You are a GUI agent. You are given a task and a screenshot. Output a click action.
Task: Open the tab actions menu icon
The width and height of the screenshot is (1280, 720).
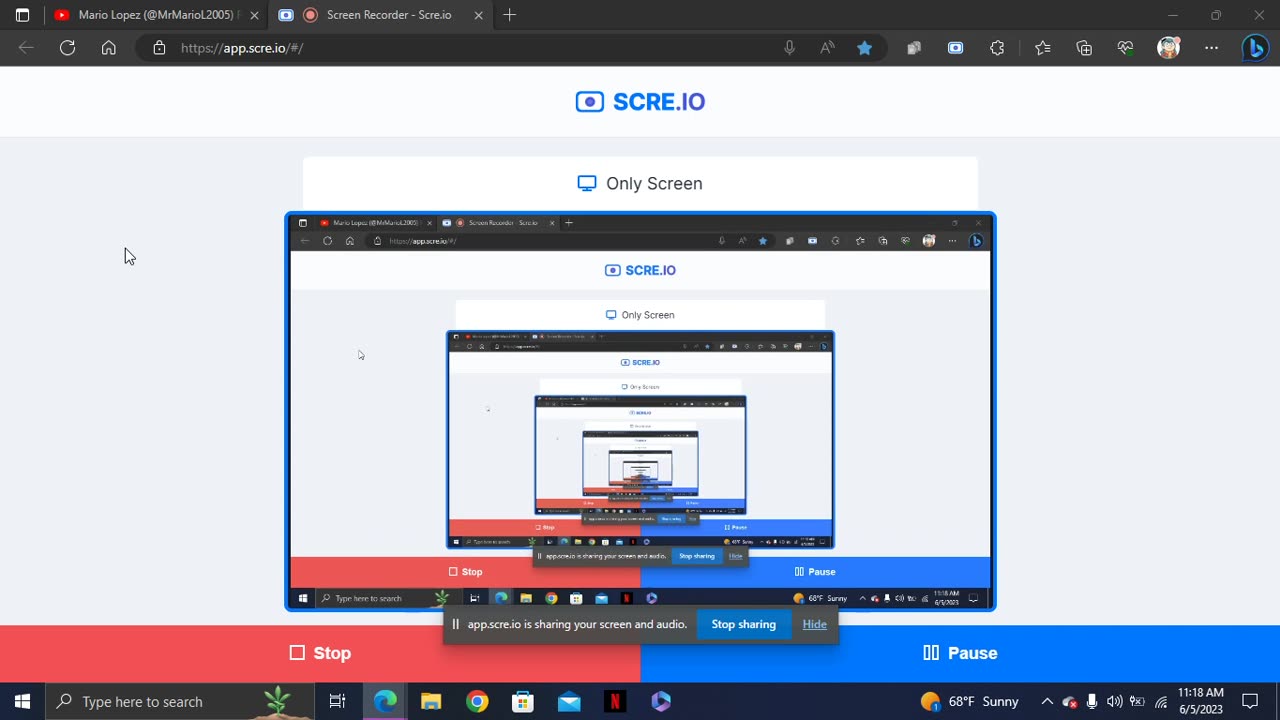pyautogui.click(x=22, y=15)
